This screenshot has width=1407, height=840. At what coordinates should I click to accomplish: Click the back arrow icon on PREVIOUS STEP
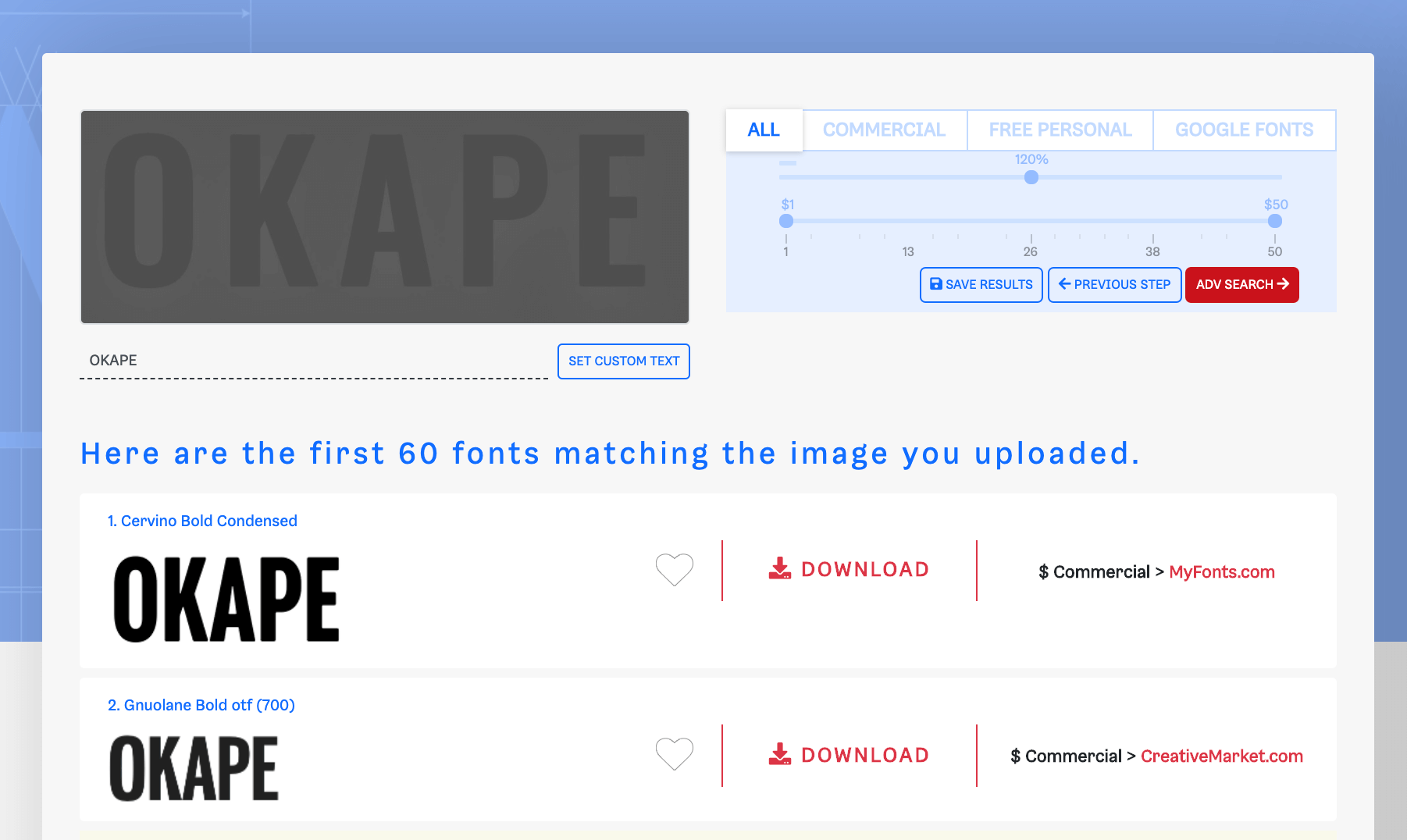[x=1063, y=284]
